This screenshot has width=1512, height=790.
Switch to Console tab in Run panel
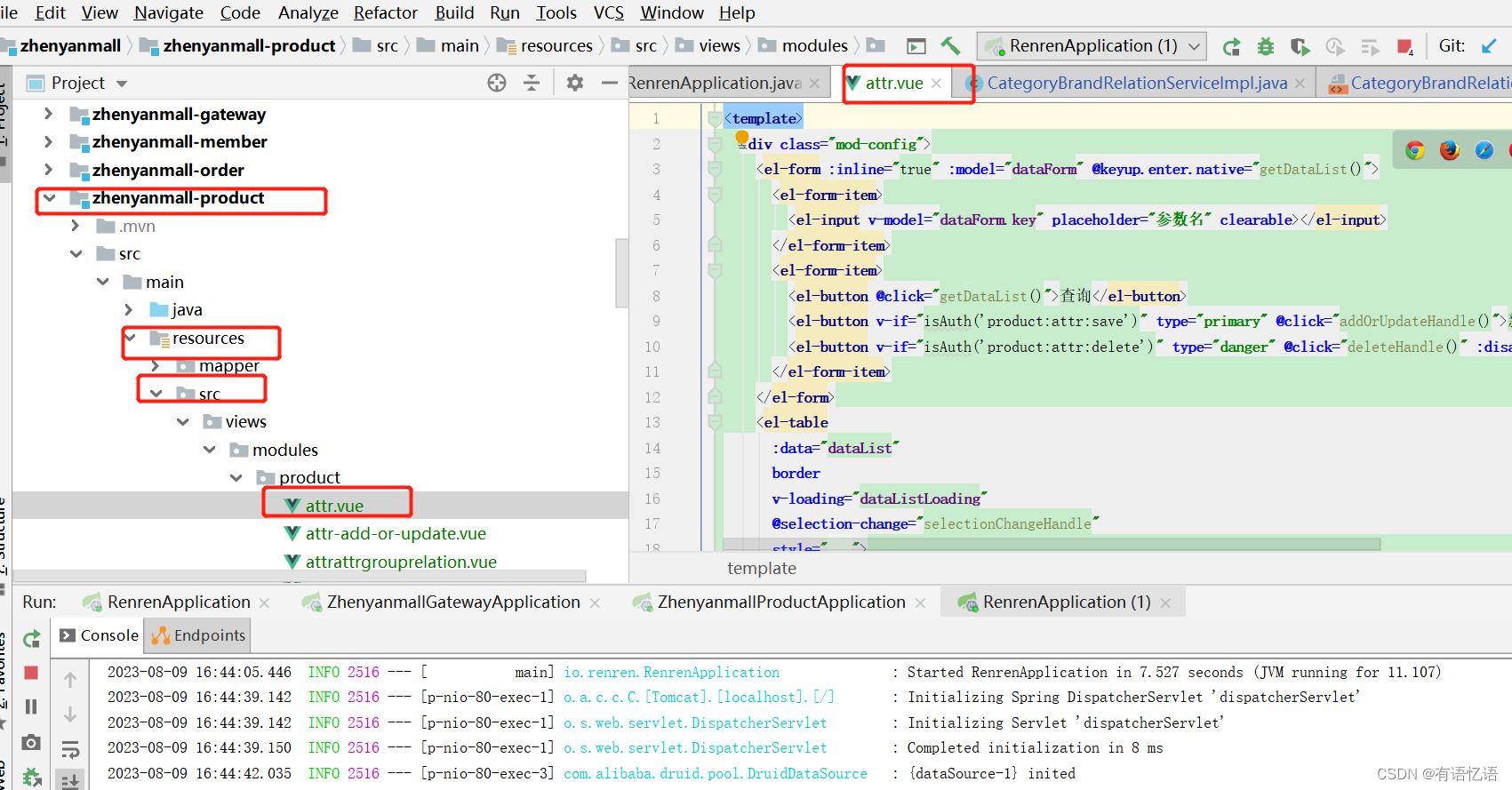pos(100,635)
